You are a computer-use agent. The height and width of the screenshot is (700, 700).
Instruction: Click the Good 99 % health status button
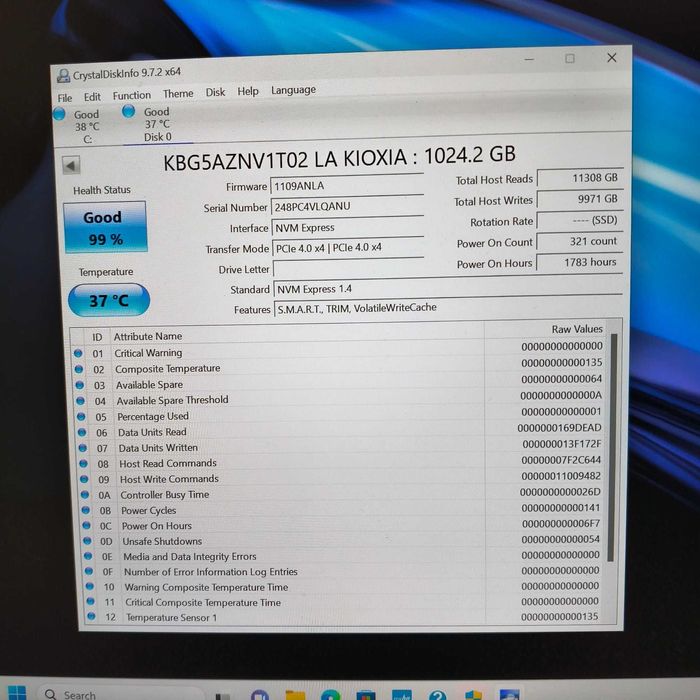click(105, 228)
